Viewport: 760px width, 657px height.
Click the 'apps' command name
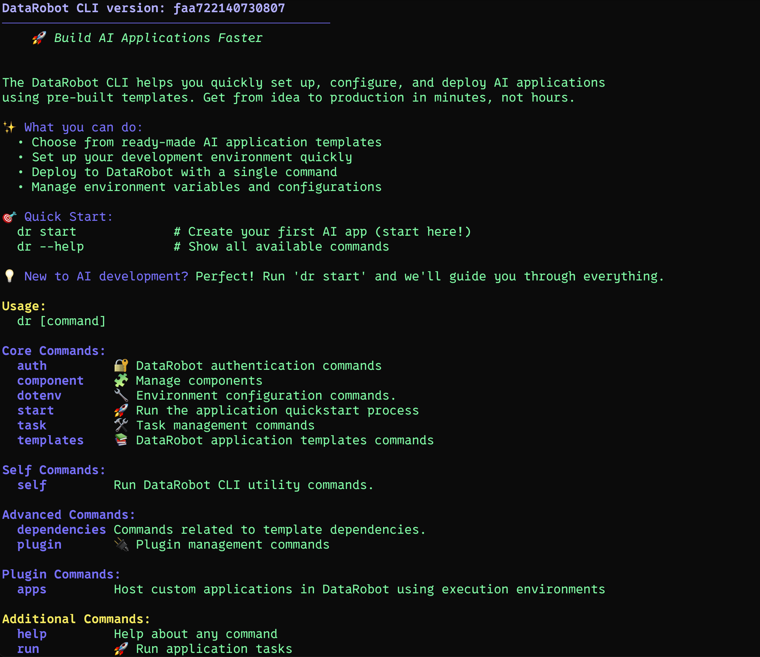click(32, 590)
